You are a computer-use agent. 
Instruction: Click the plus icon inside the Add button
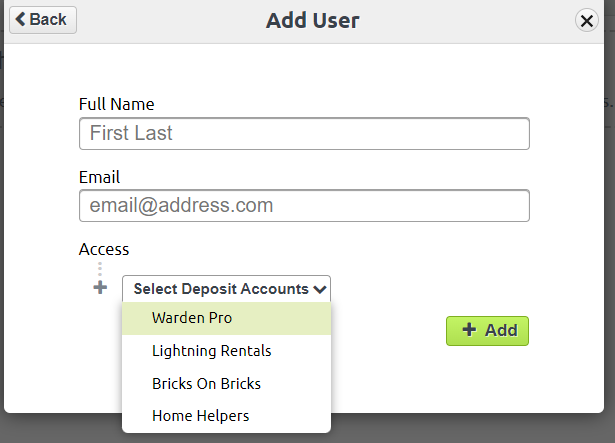click(469, 330)
